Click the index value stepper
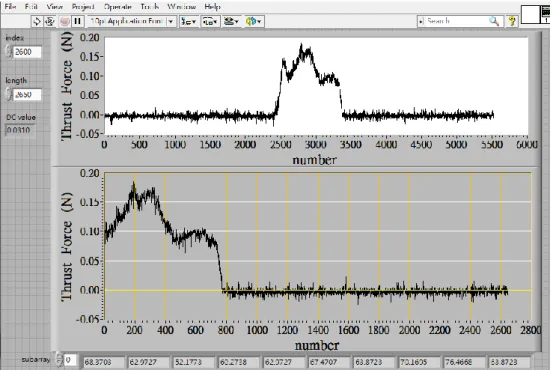 9,52
